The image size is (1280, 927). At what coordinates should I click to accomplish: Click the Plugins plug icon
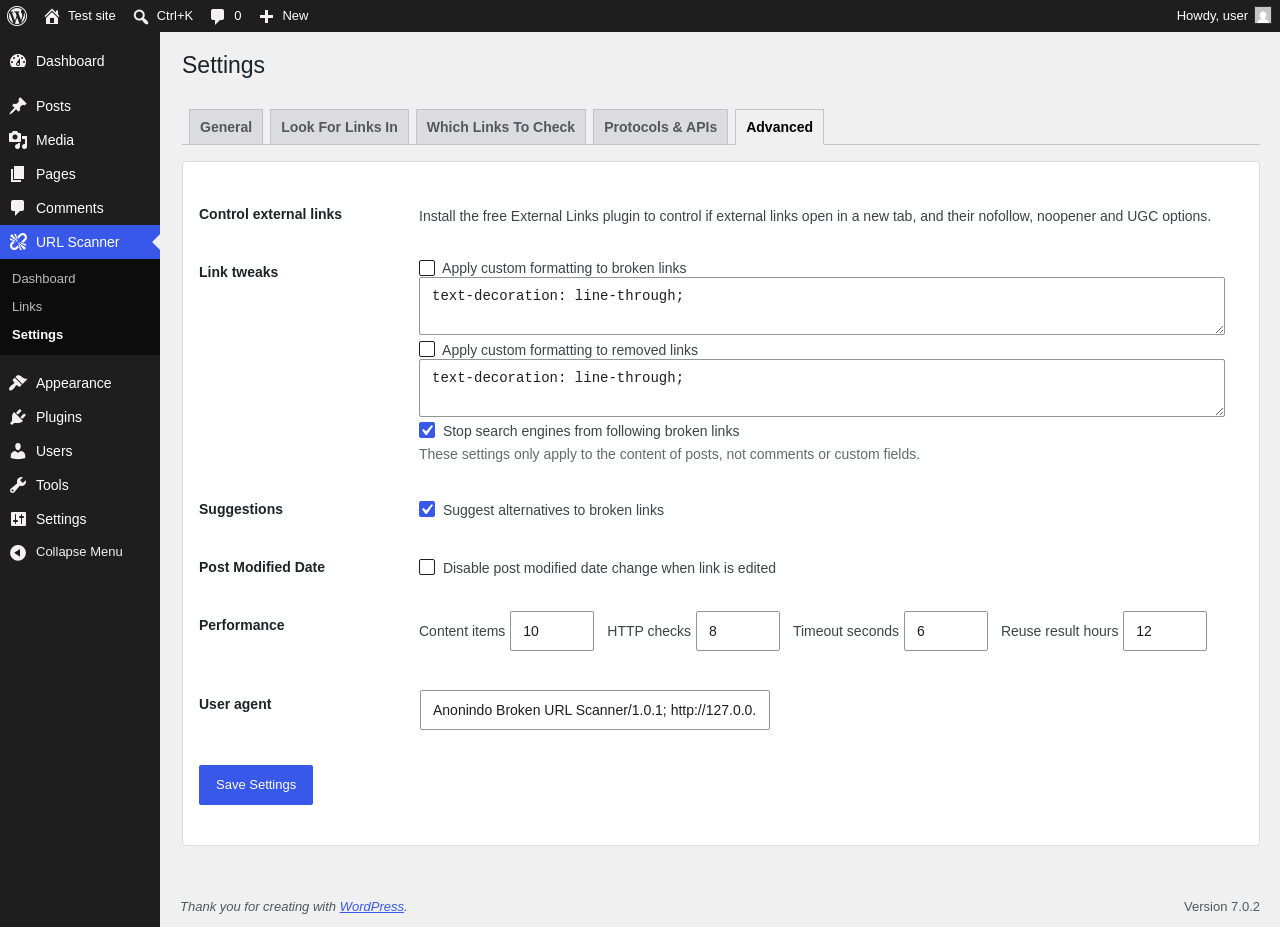point(18,417)
